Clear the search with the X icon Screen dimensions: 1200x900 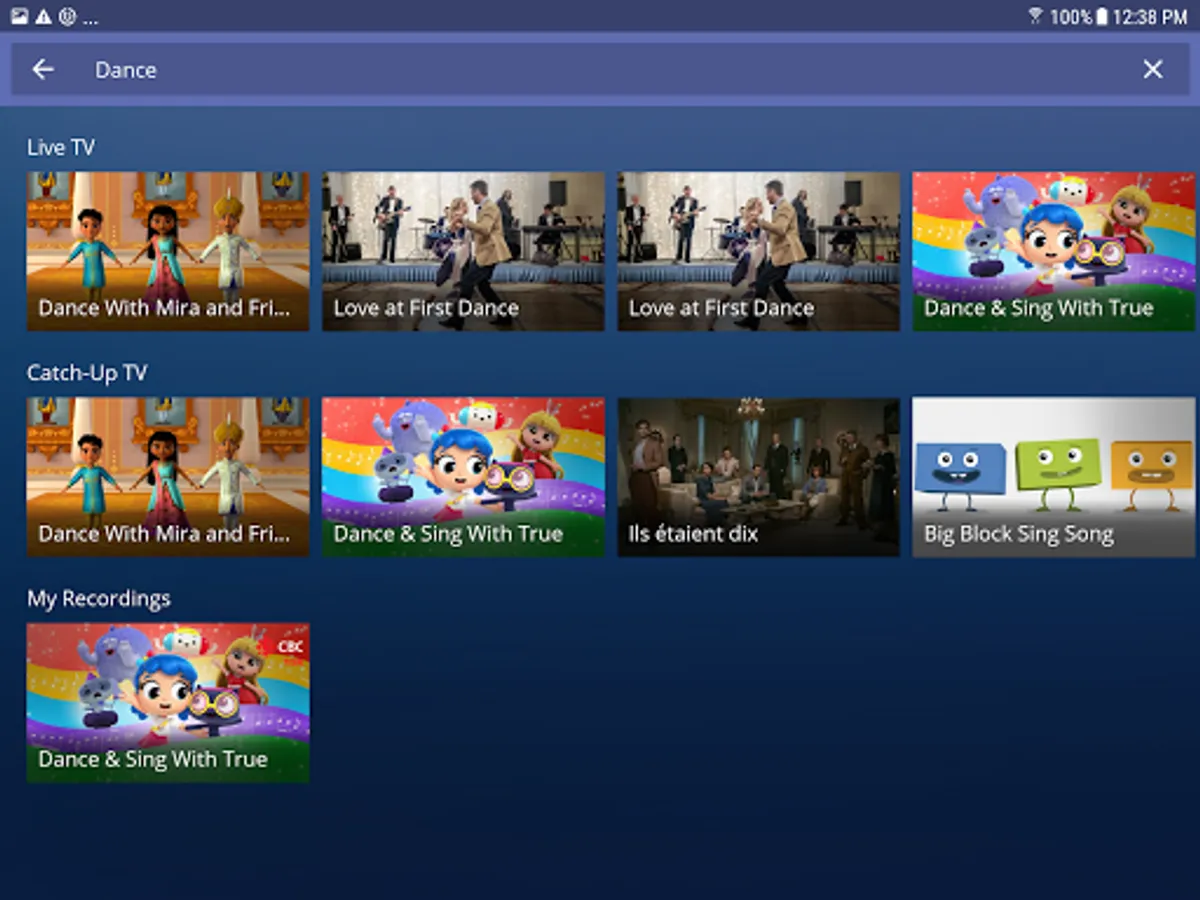tap(1153, 69)
